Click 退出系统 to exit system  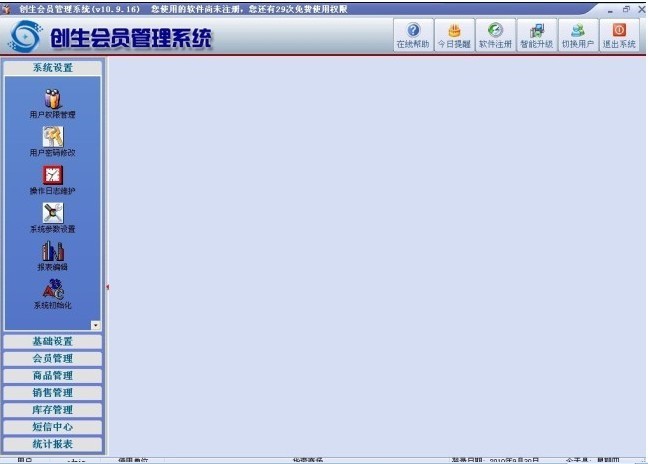[x=619, y=36]
